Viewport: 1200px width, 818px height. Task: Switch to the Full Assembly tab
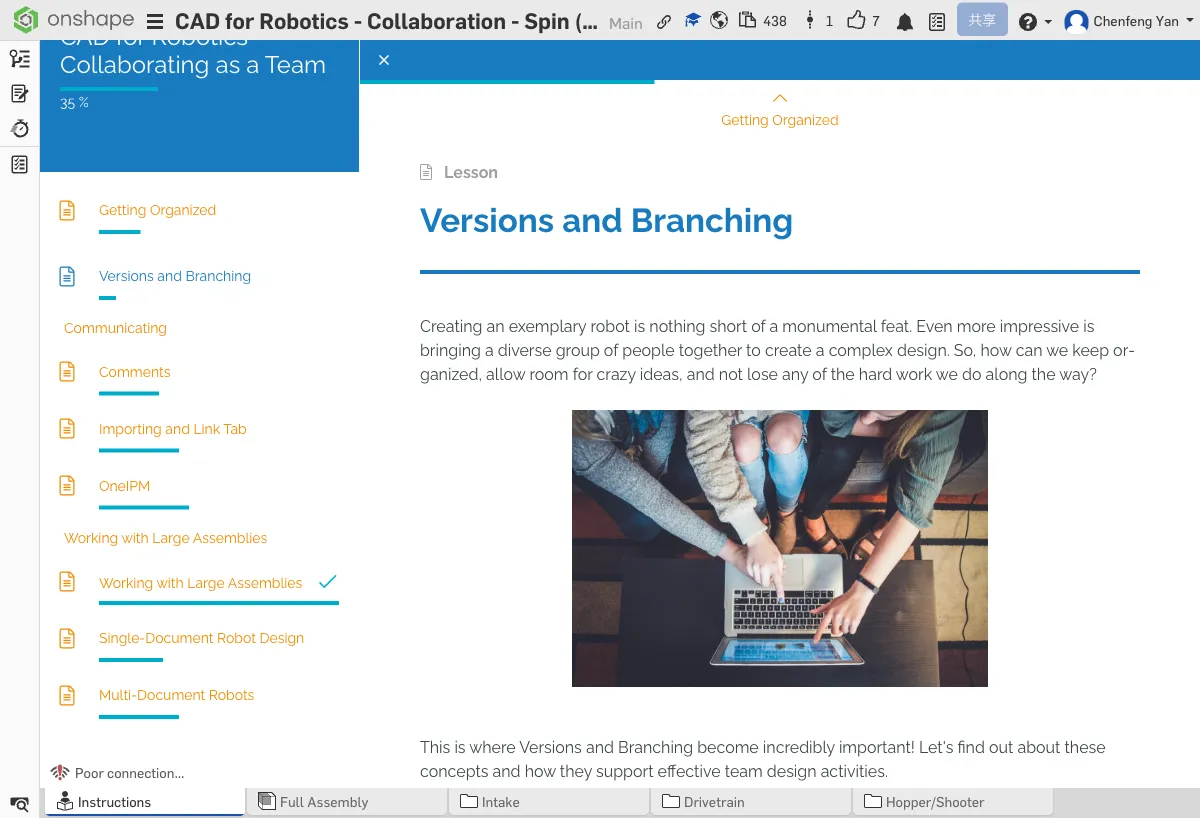click(324, 802)
